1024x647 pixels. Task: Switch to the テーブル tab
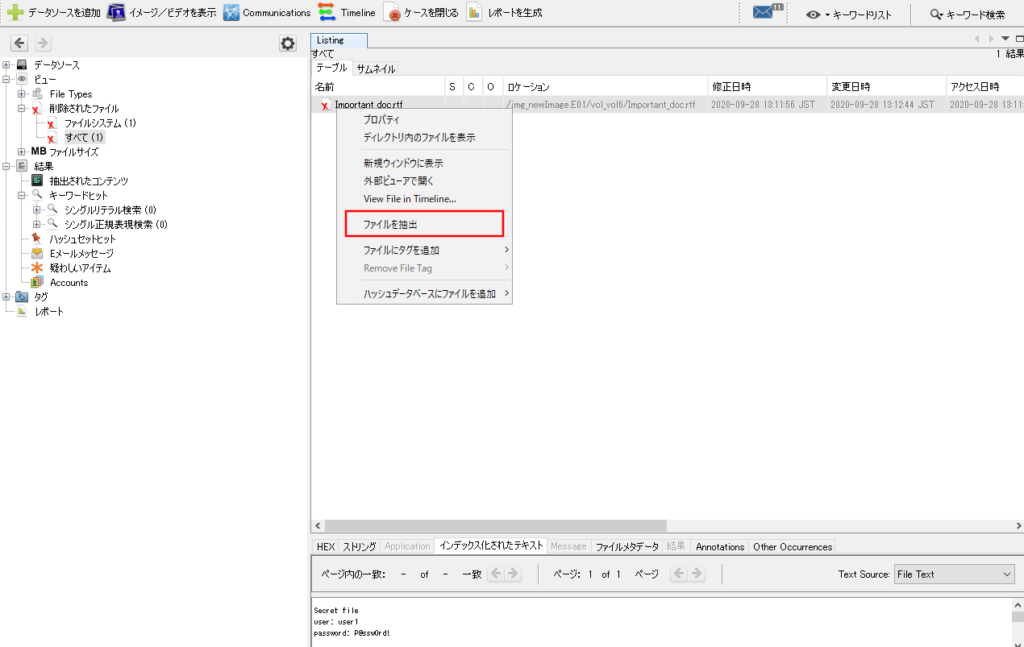tap(332, 68)
